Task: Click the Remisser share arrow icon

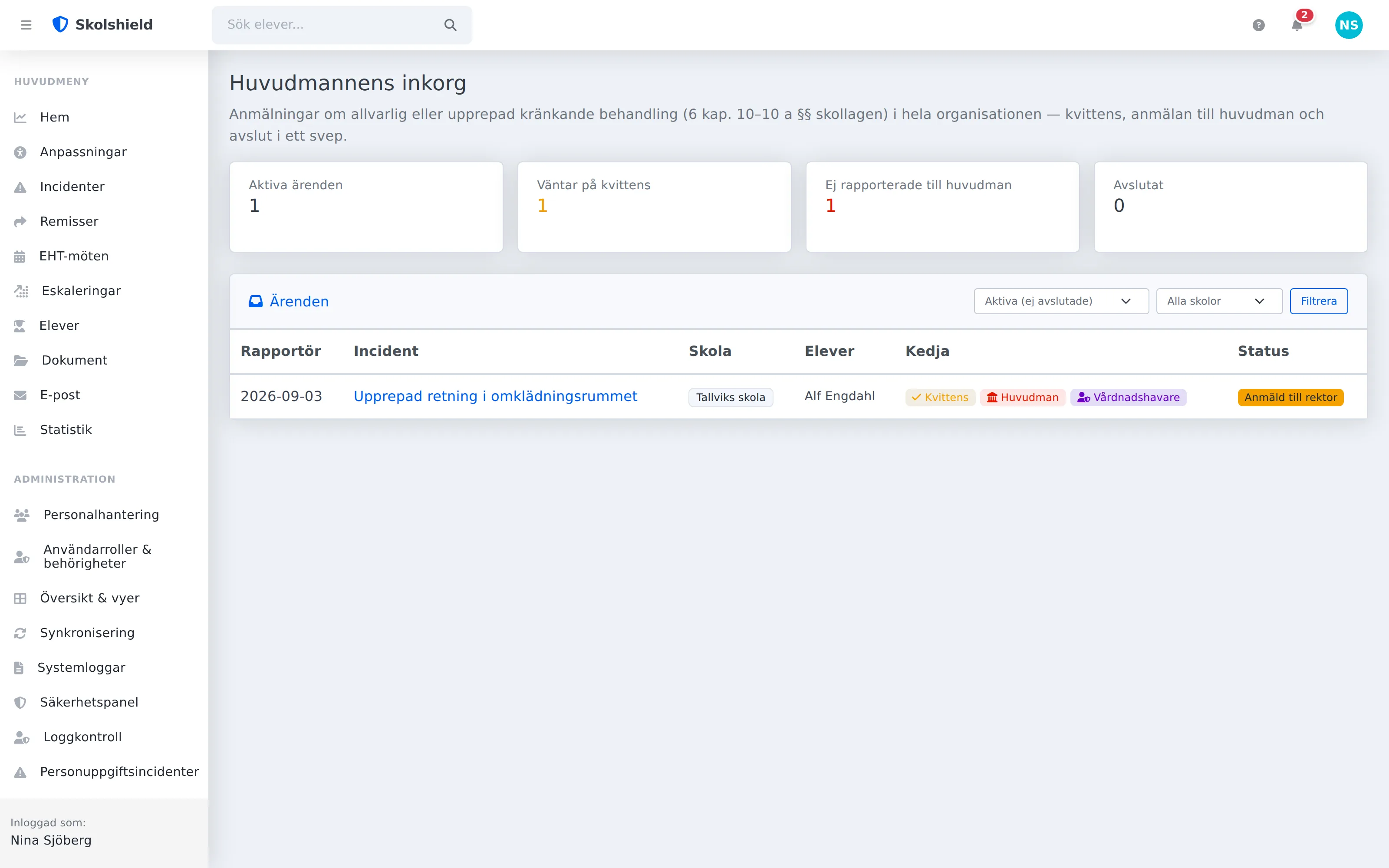Action: point(20,222)
